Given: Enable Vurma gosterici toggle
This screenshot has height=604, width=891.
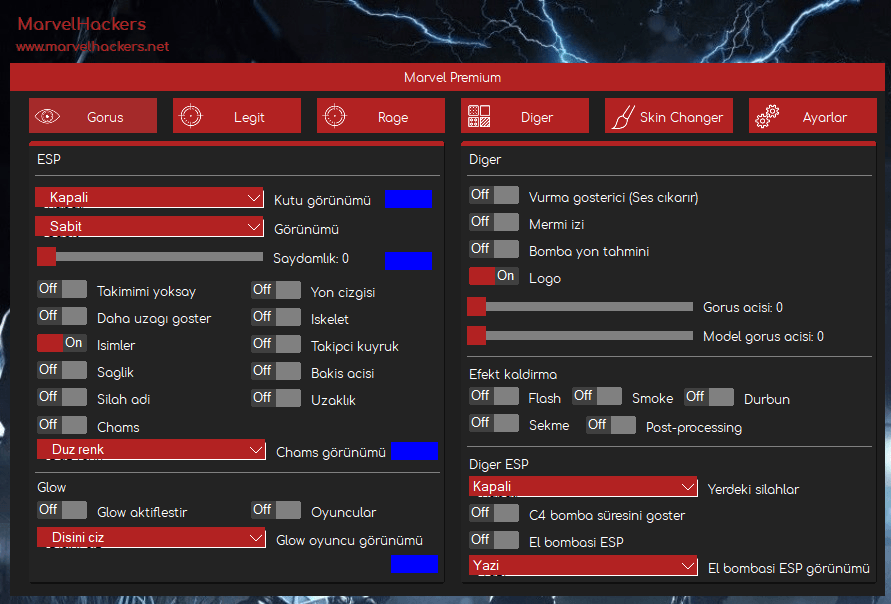Looking at the screenshot, I should tap(494, 195).
